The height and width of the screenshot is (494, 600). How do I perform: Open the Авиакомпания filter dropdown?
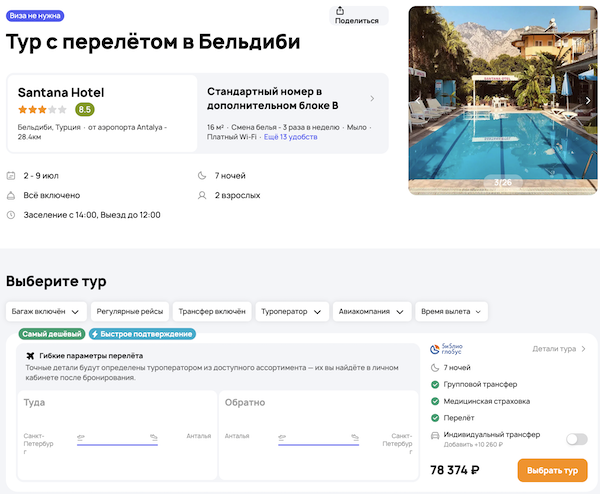[372, 311]
